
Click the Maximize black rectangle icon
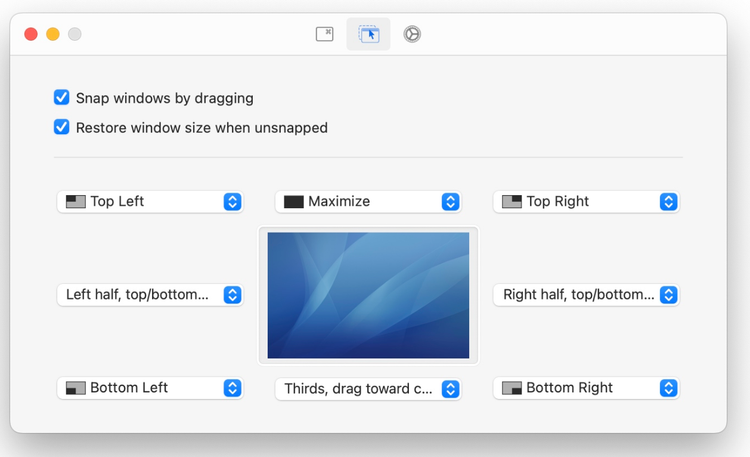pos(294,201)
